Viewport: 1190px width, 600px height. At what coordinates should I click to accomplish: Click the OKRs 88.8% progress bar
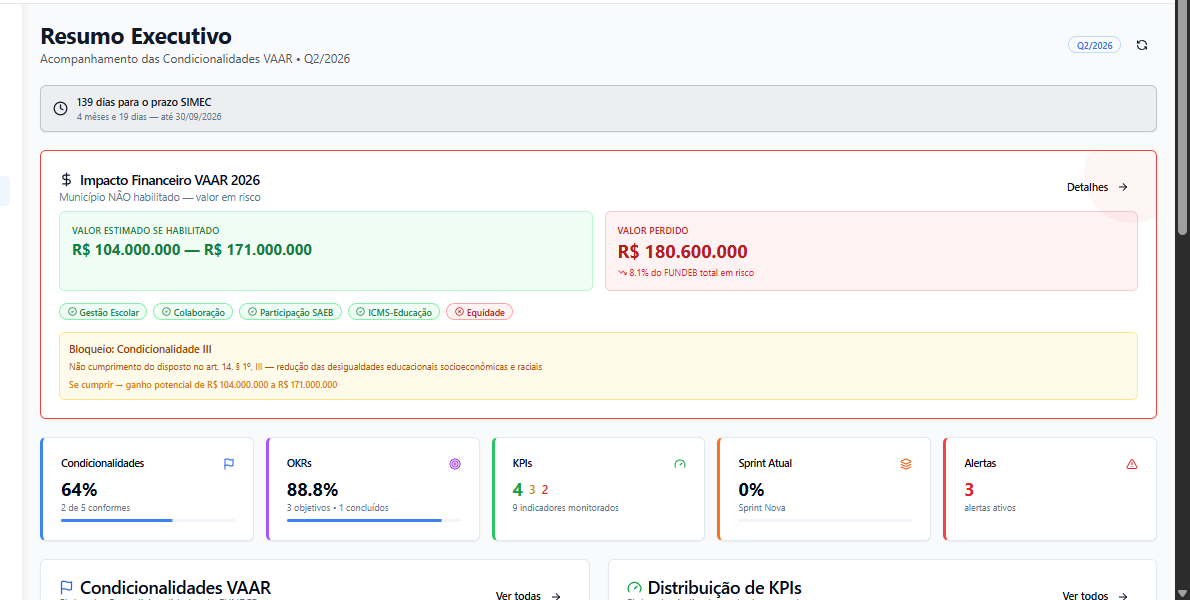pos(373,520)
